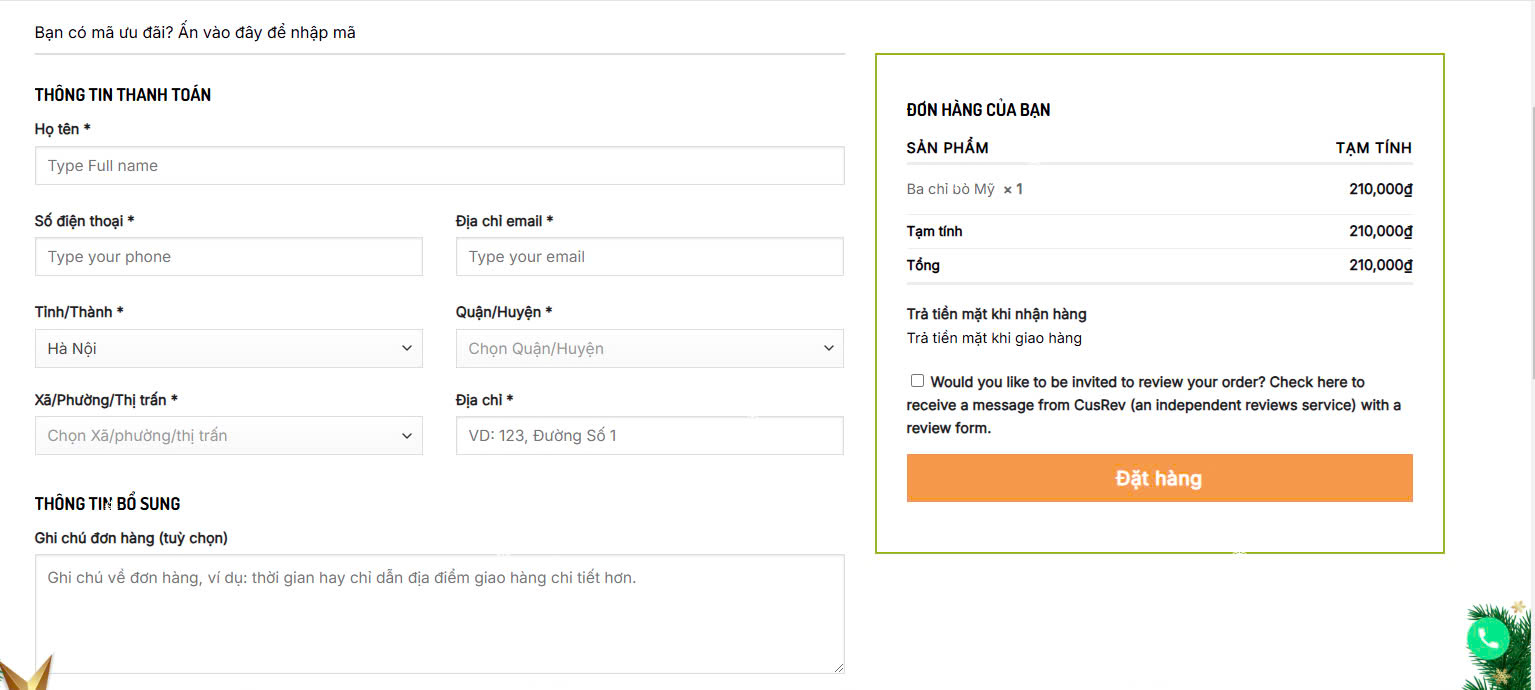
Task: Click the Tổng order total amount
Action: [1380, 266]
